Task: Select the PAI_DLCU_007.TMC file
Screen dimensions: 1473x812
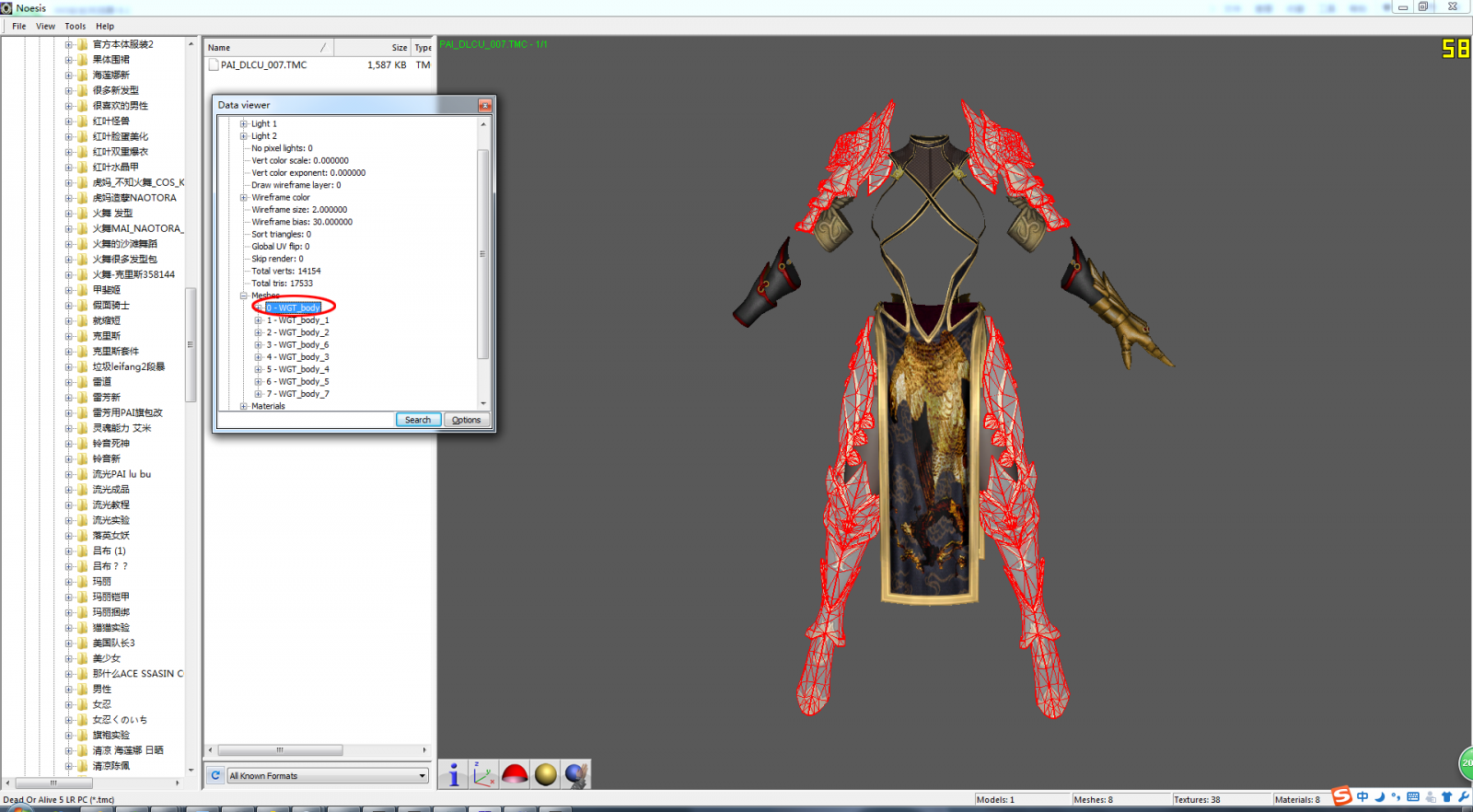Action: tap(264, 65)
